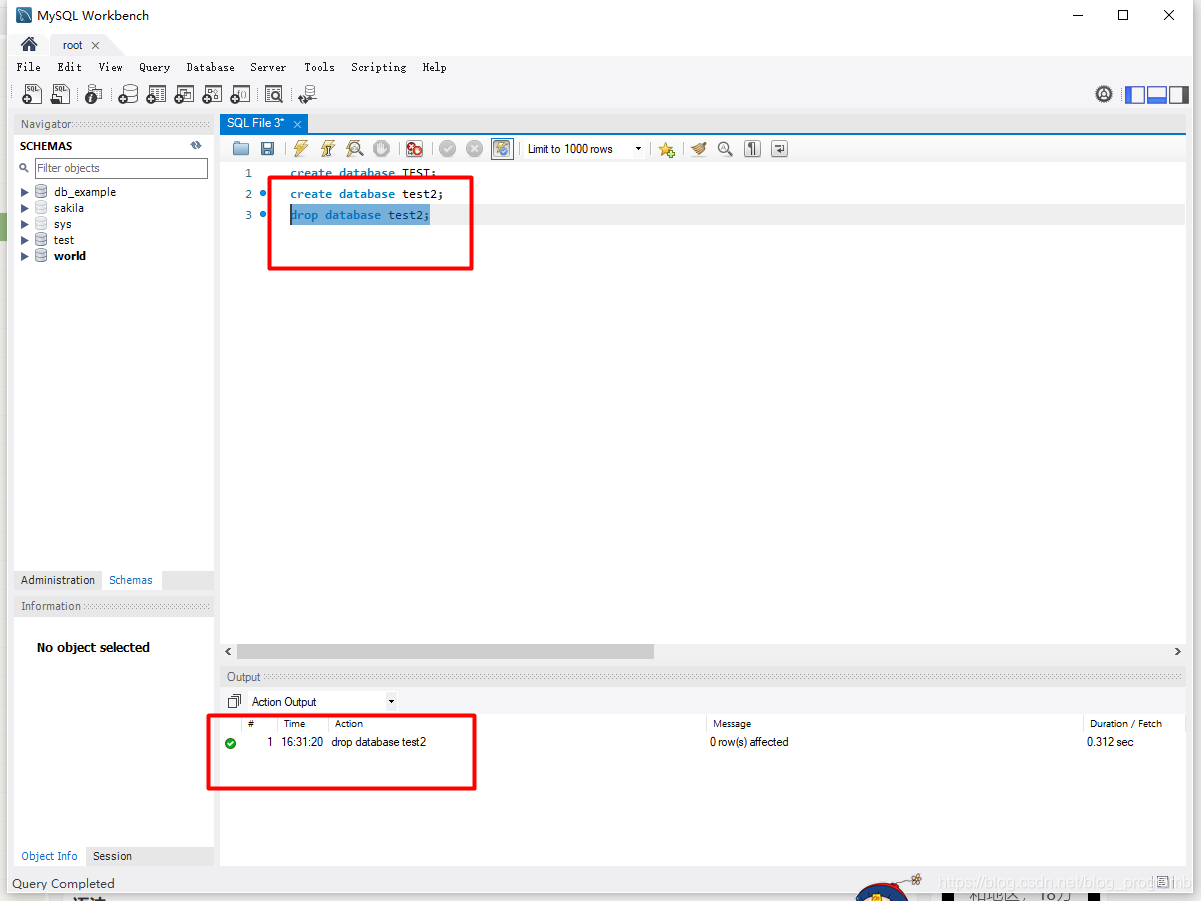Screen dimensions: 1201x901
Task: Select the sakila schema in the tree
Action: click(69, 208)
